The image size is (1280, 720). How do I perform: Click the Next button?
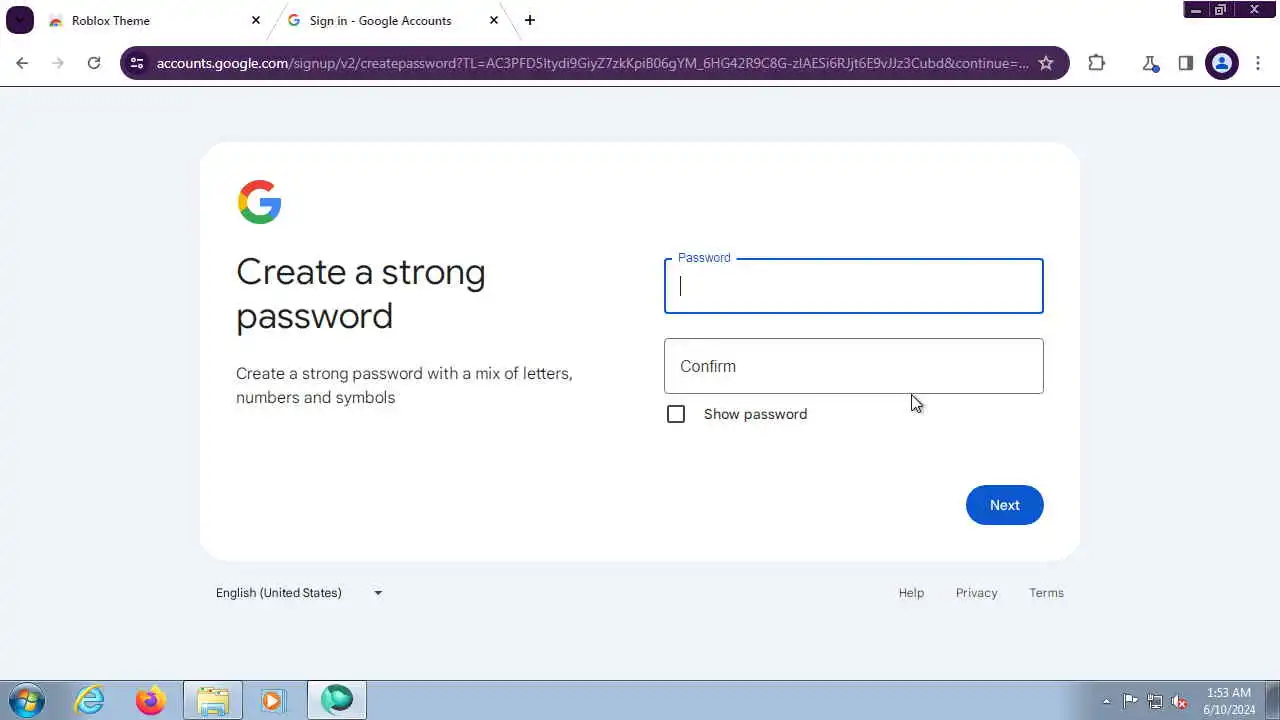tap(1005, 505)
